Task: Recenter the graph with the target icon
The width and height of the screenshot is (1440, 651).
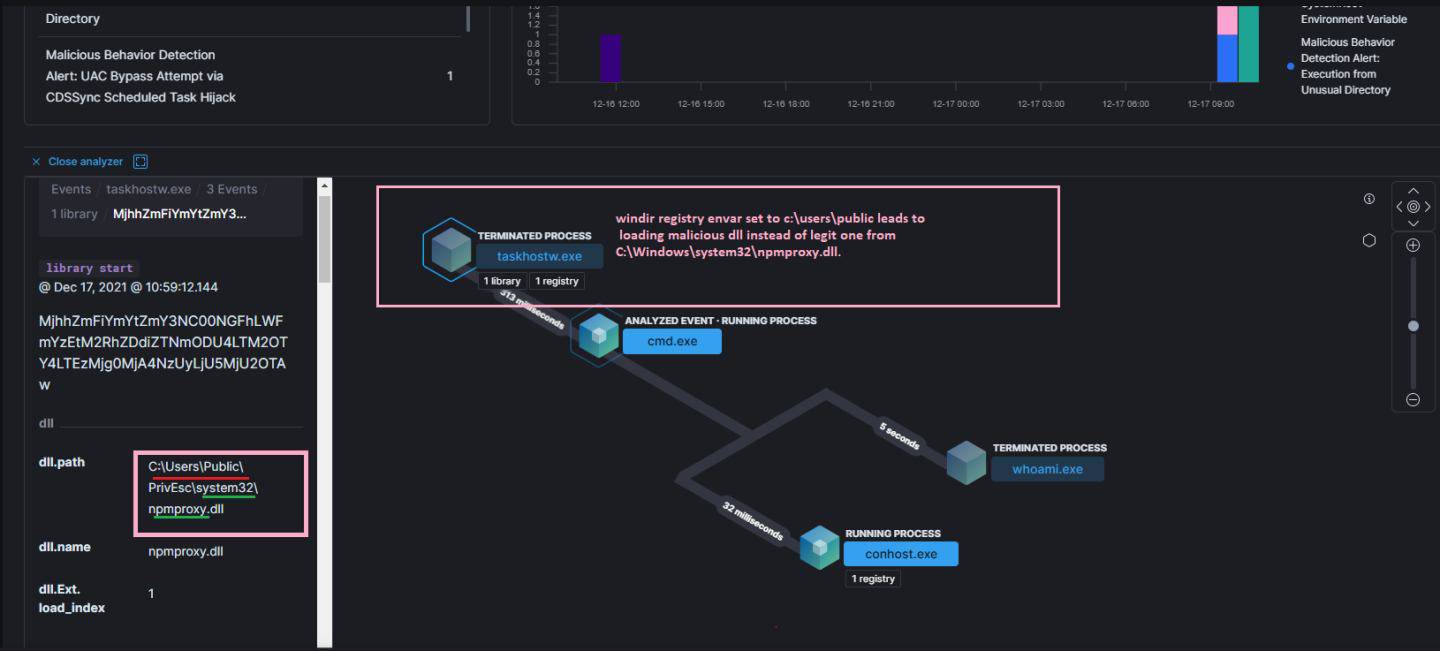Action: [x=1413, y=207]
